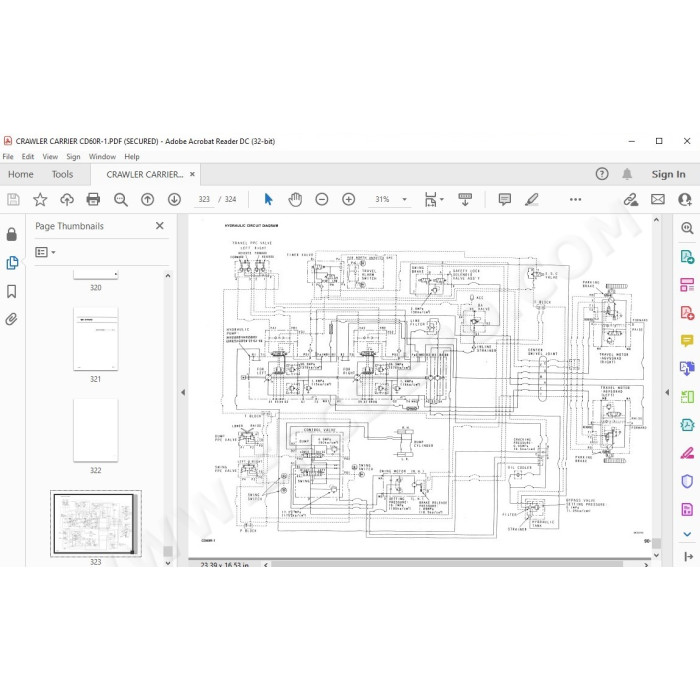Toggle the Page Thumbnails pane icon

tap(12, 262)
